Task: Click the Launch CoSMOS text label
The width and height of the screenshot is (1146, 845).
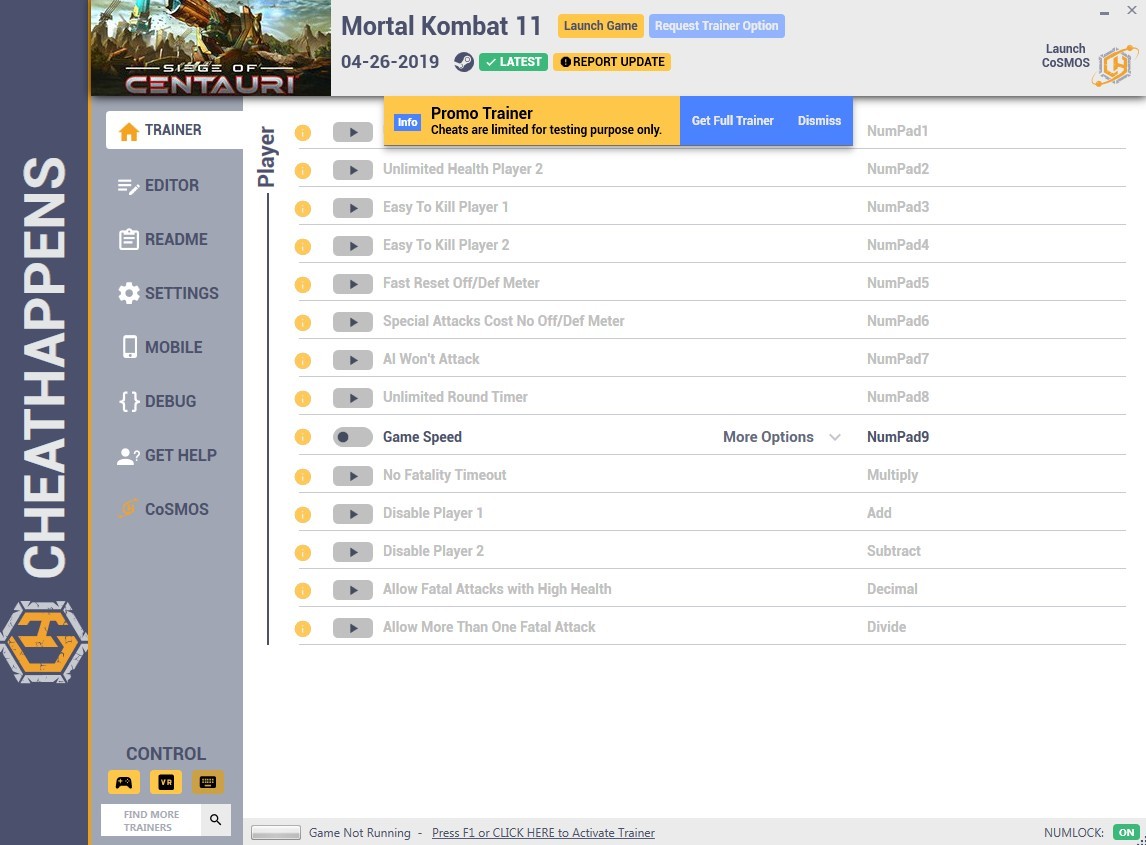Action: click(x=1066, y=56)
